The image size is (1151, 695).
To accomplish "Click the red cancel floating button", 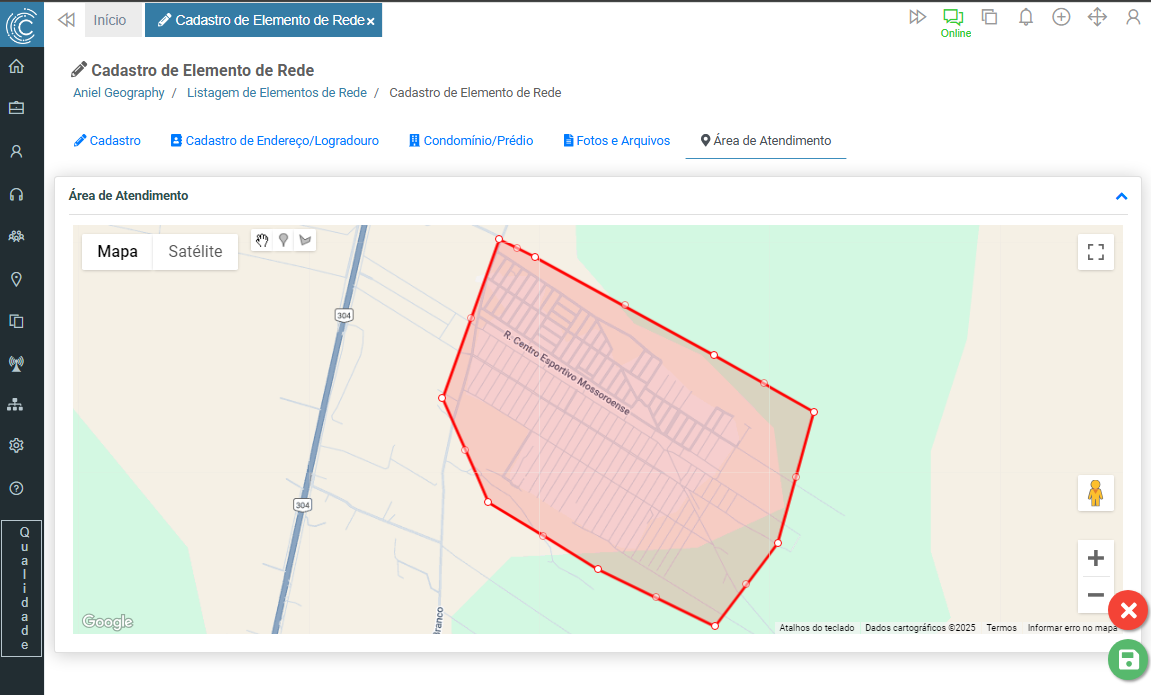I will 1128,610.
